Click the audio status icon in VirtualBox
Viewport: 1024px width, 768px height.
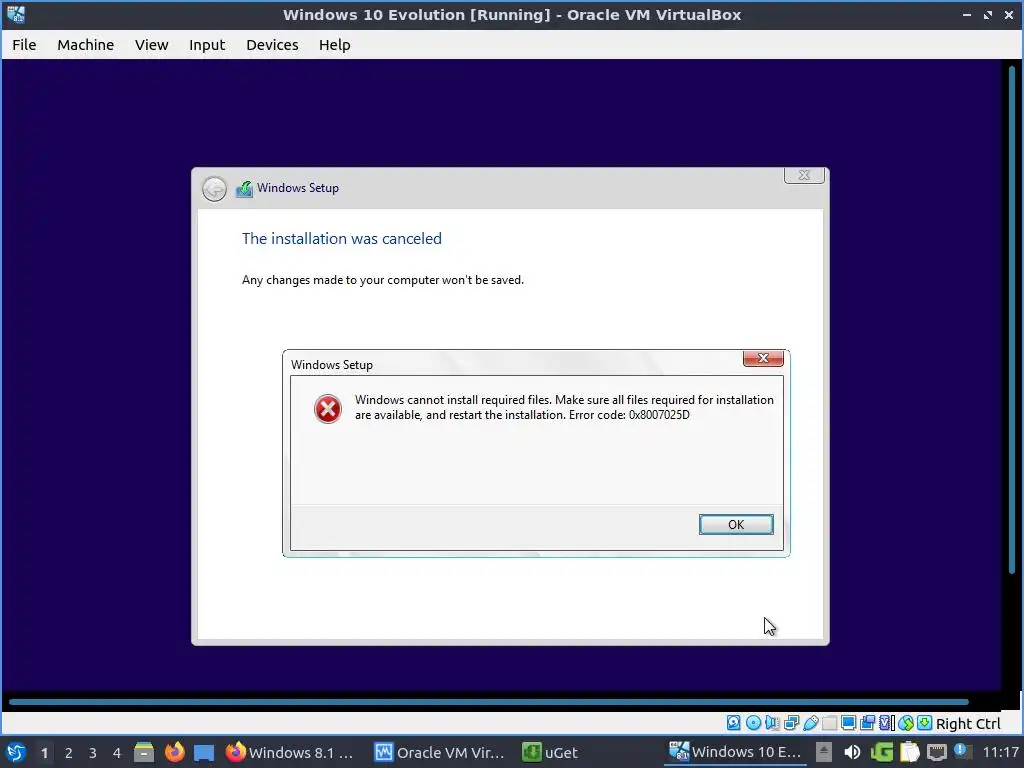(x=772, y=723)
